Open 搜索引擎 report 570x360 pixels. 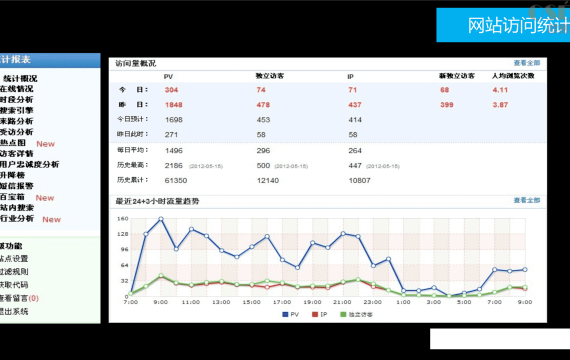tap(17, 110)
